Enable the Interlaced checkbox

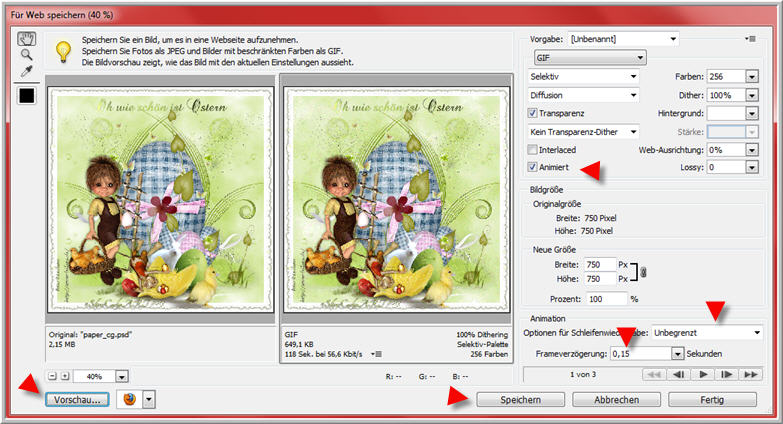[533, 149]
